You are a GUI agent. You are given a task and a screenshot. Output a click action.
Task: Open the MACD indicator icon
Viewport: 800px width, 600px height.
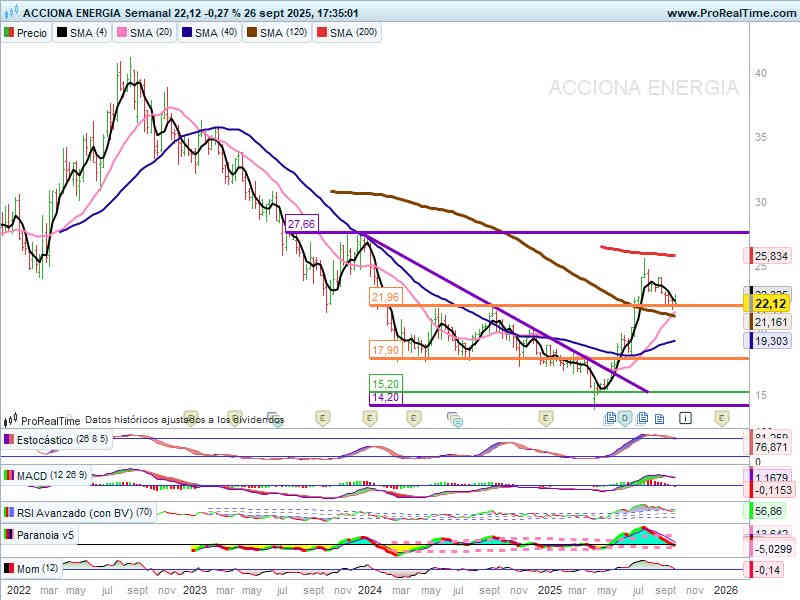[x=9, y=476]
